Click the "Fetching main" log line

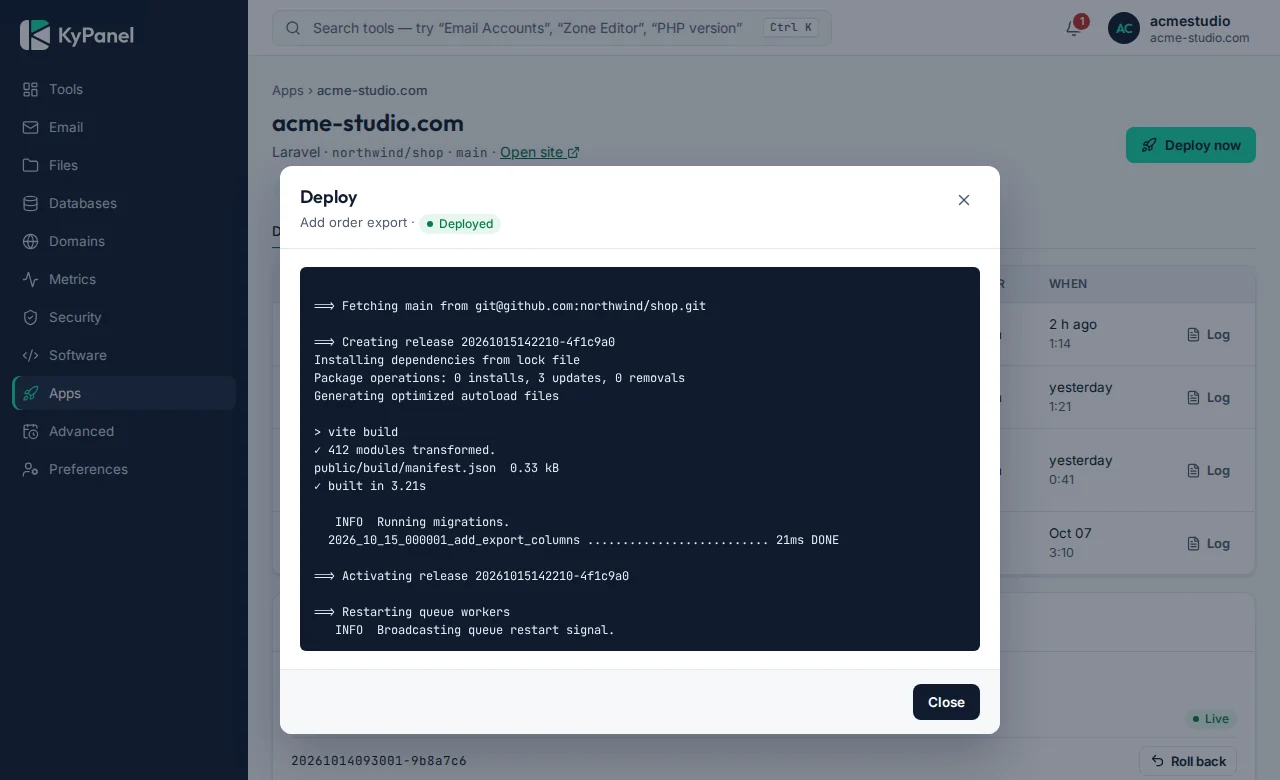click(510, 306)
